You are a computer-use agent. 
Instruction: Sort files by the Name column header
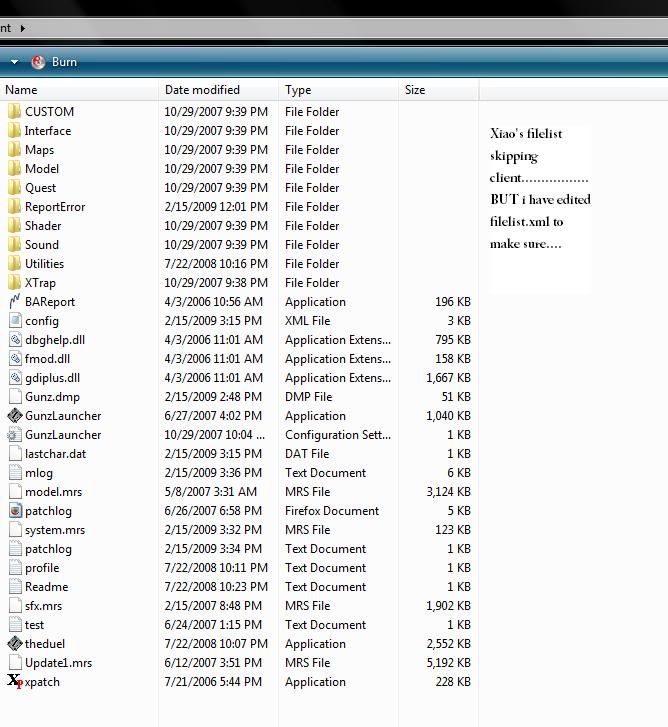[x=21, y=90]
